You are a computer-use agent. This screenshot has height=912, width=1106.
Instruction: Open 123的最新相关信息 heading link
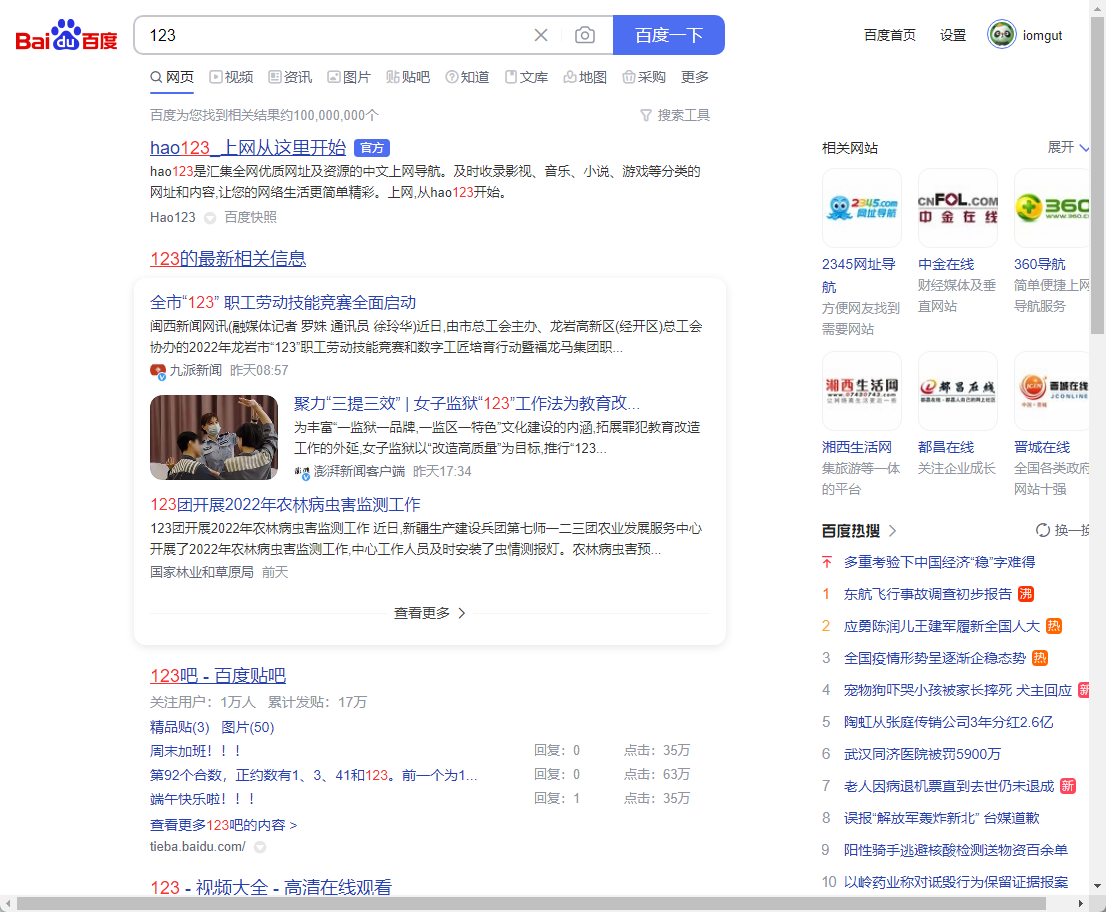click(x=228, y=258)
